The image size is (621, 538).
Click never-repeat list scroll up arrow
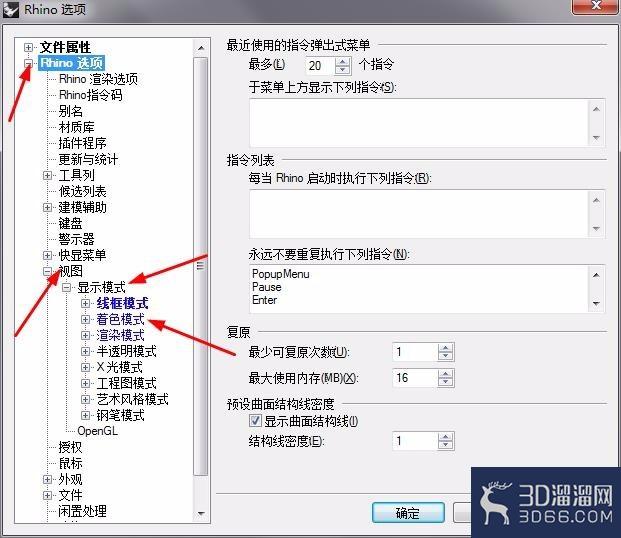click(596, 275)
